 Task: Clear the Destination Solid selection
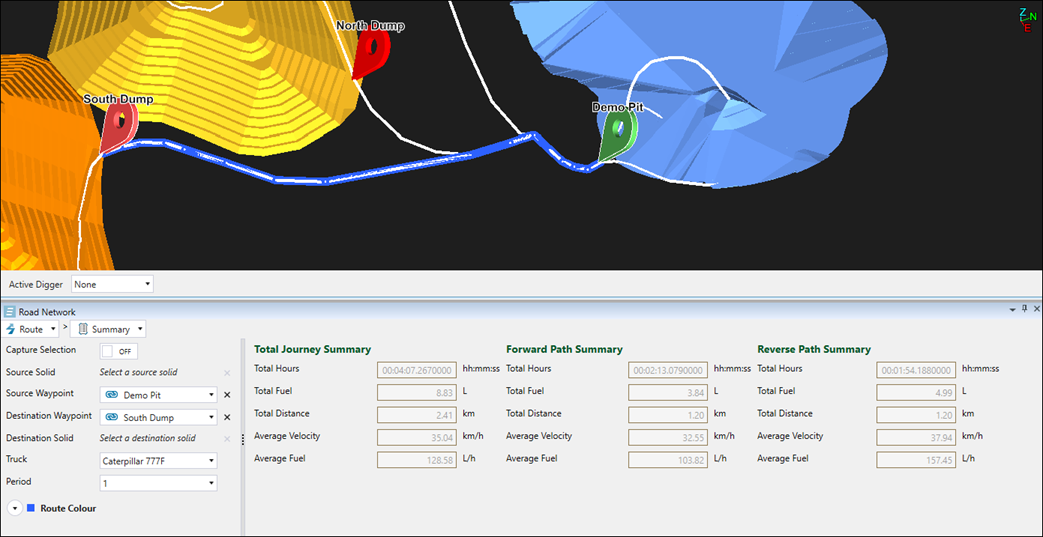click(227, 439)
